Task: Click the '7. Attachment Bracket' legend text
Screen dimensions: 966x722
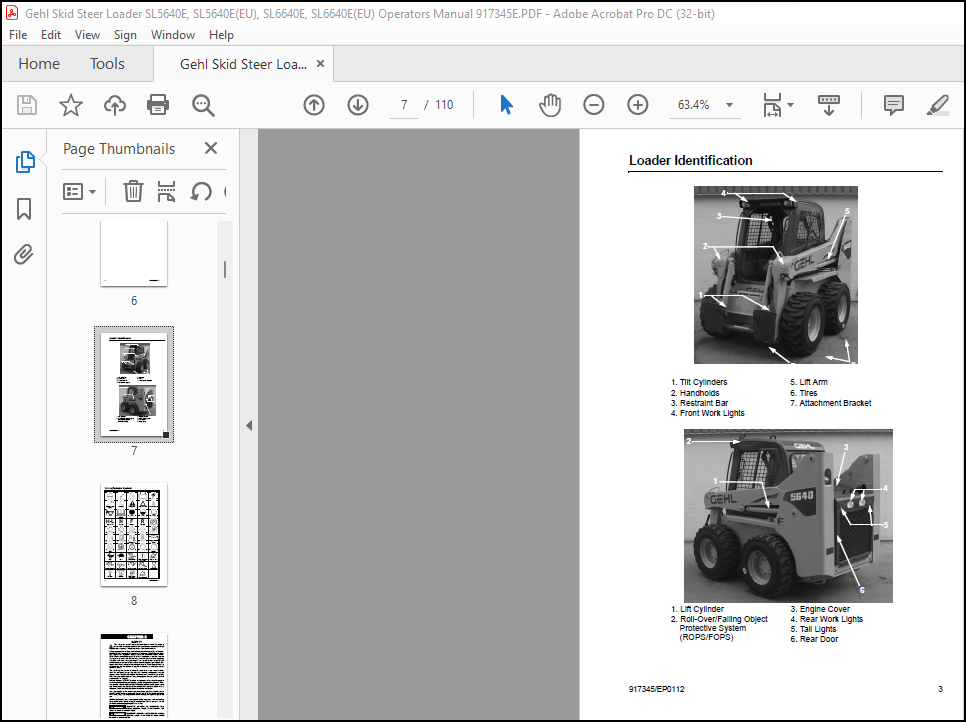Action: pos(830,403)
